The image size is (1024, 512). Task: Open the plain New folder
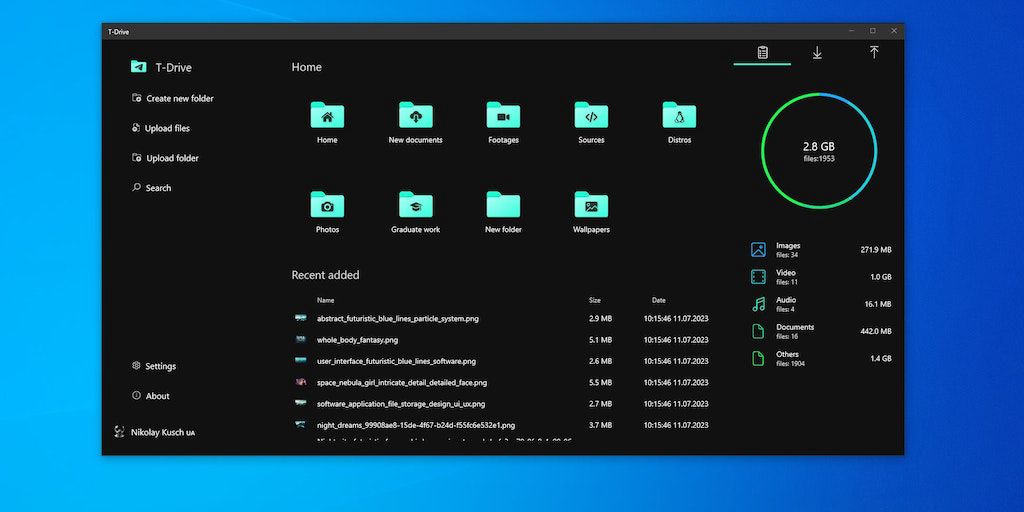[503, 205]
